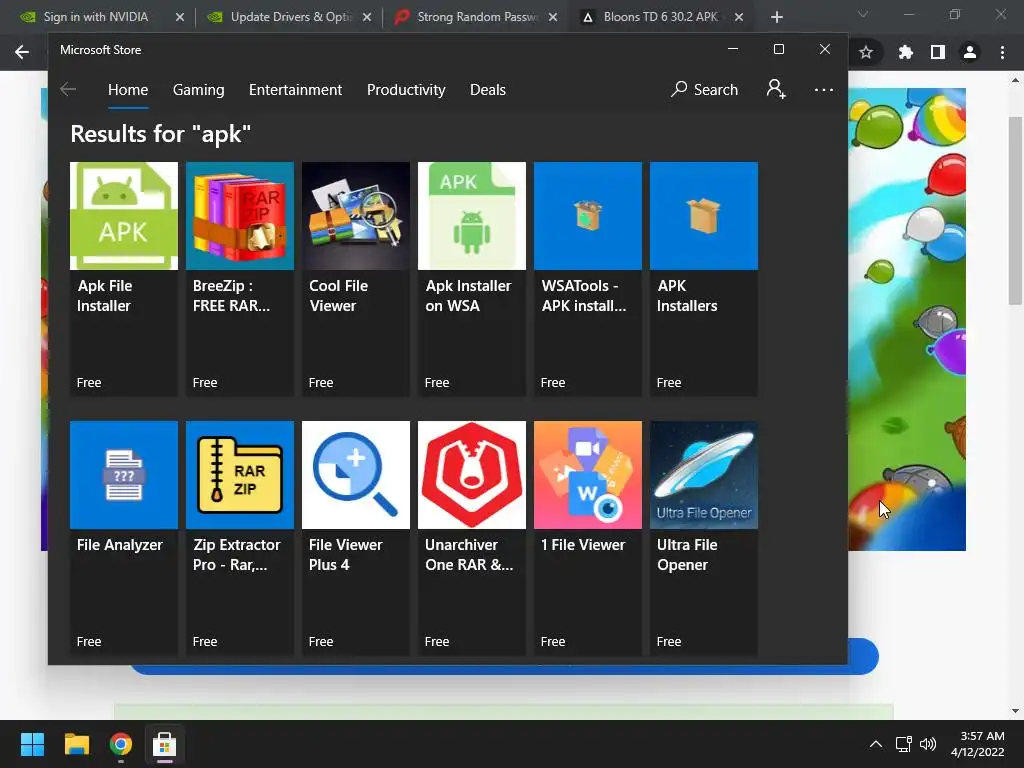The image size is (1024, 768).
Task: Open the 1 File Viewer app icon
Action: (588, 475)
